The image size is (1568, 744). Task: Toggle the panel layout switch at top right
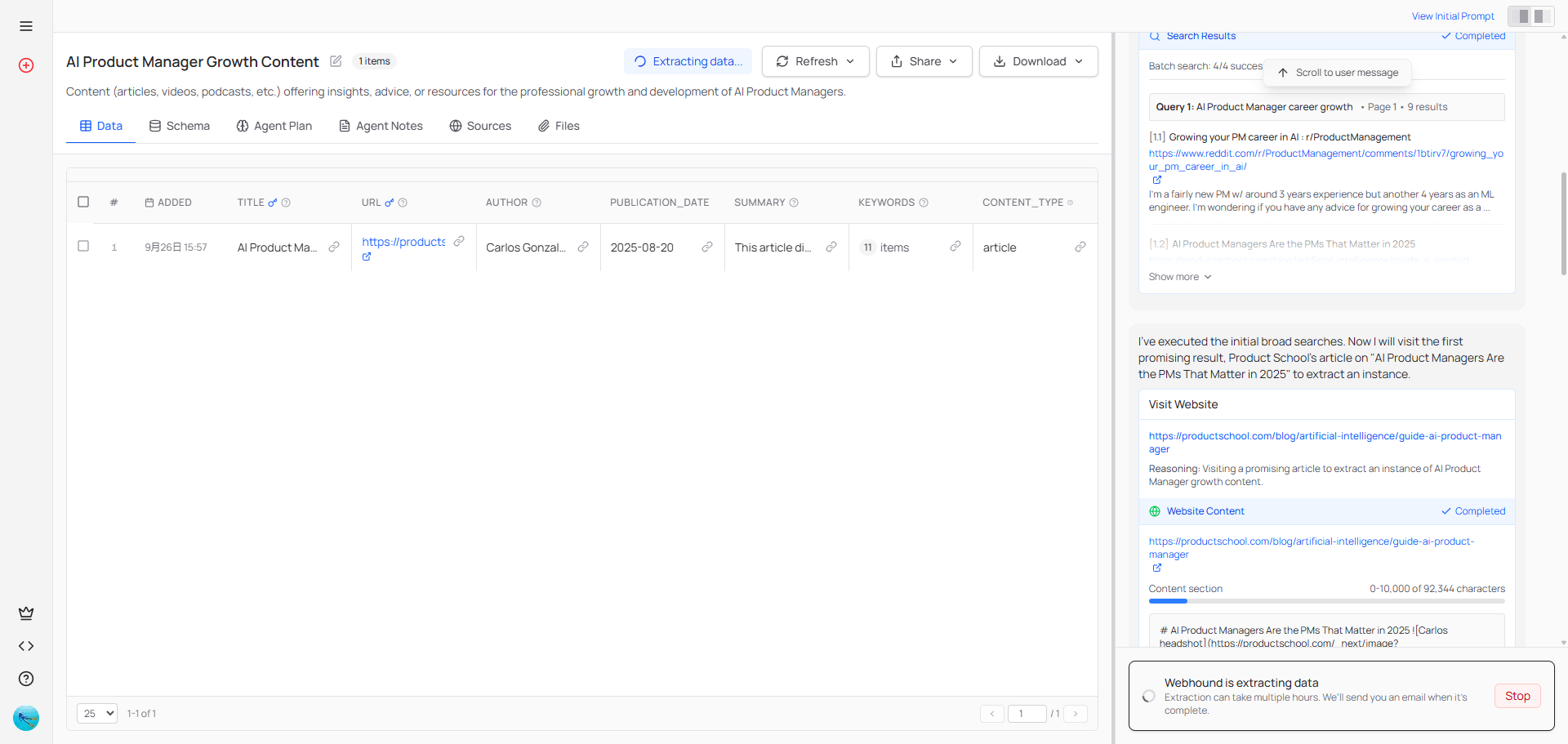pyautogui.click(x=1530, y=16)
